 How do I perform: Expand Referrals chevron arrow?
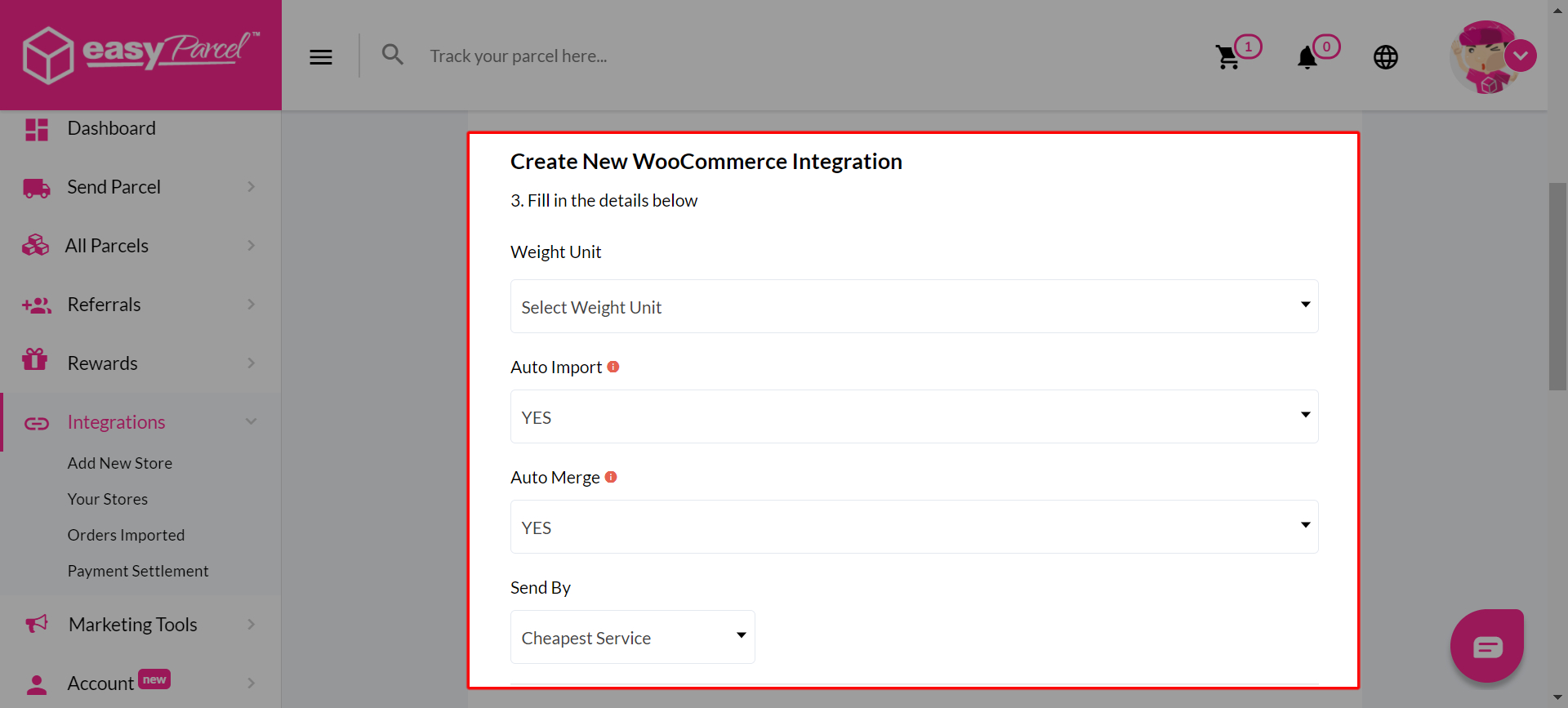[x=252, y=305]
